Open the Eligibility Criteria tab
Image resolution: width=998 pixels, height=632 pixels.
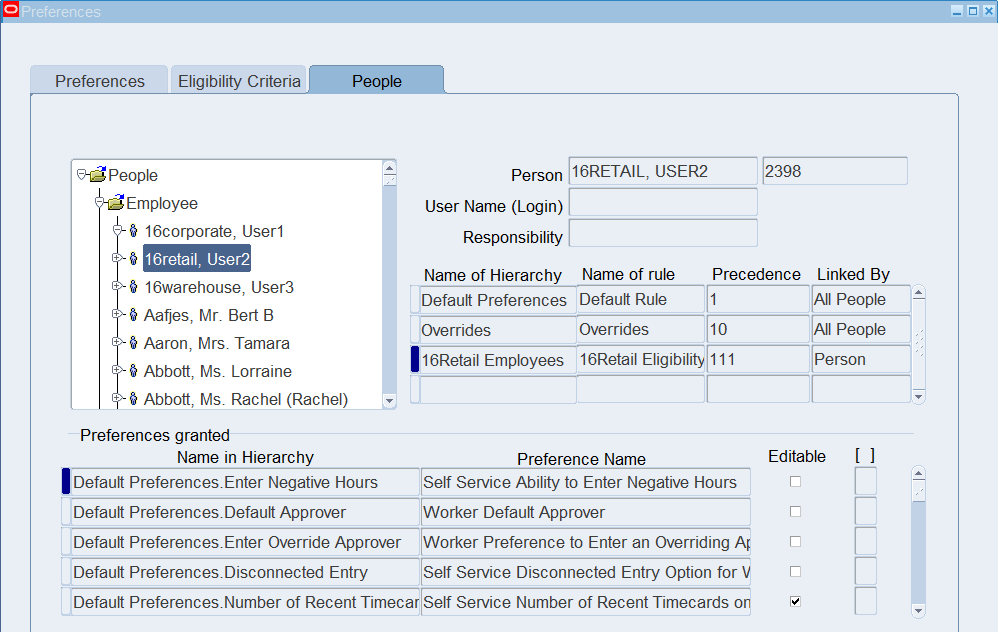click(x=239, y=81)
